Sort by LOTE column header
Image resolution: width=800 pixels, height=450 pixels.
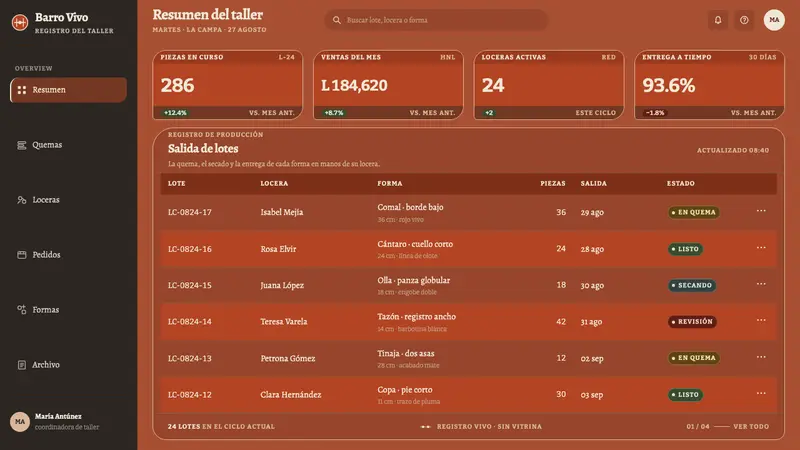tap(177, 183)
